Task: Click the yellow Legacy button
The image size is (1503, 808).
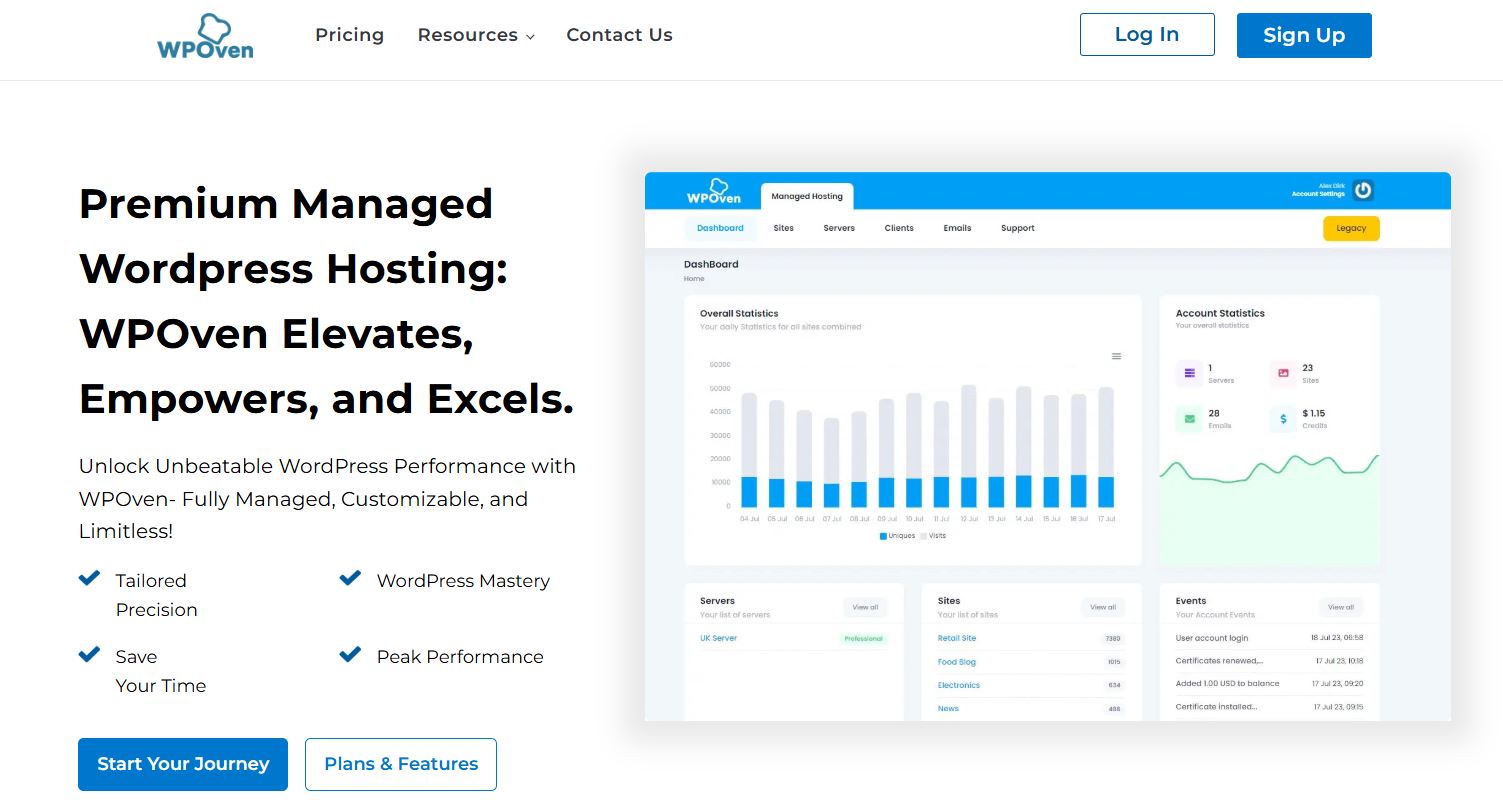Action: (1351, 228)
